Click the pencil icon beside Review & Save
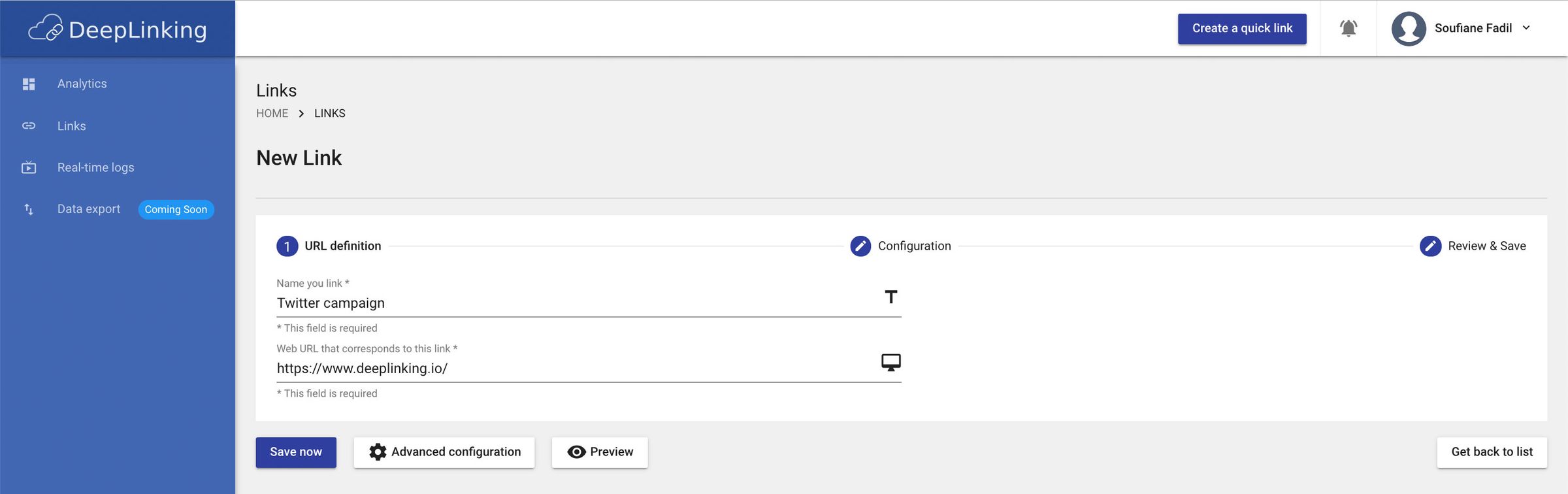Image resolution: width=1568 pixels, height=494 pixels. click(x=1431, y=246)
